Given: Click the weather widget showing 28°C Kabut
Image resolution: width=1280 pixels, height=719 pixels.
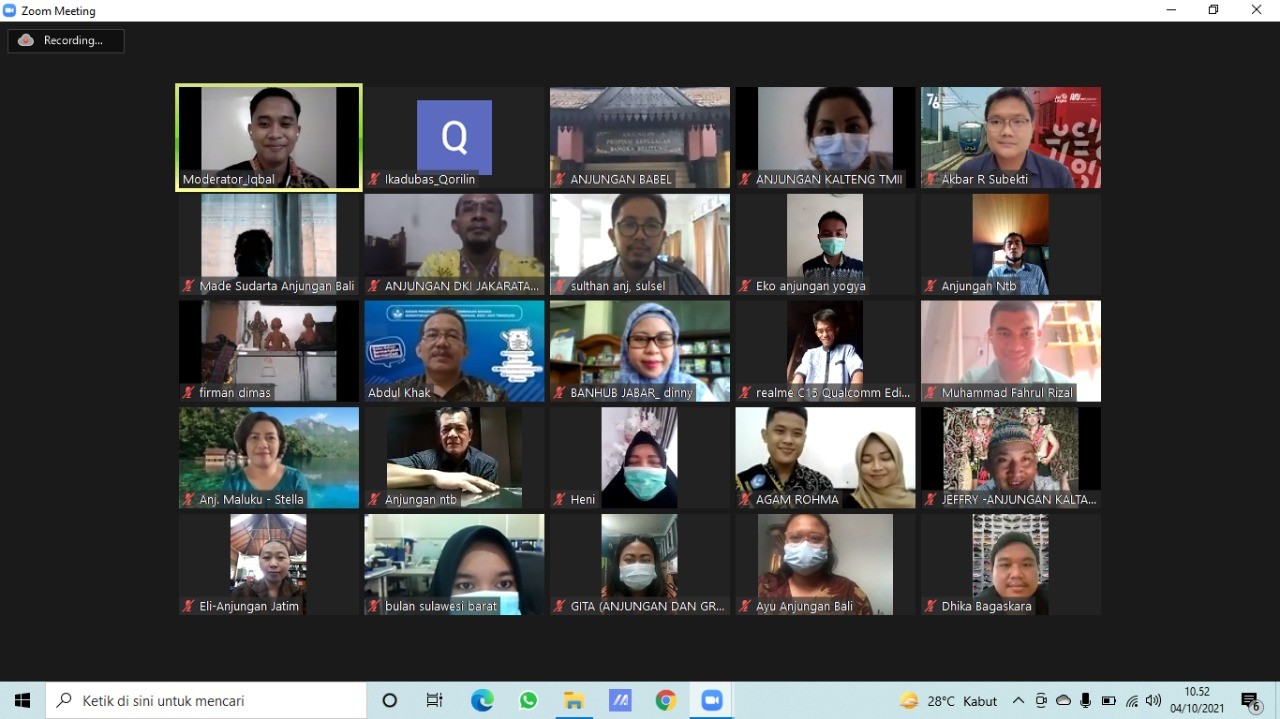Looking at the screenshot, I should 948,700.
